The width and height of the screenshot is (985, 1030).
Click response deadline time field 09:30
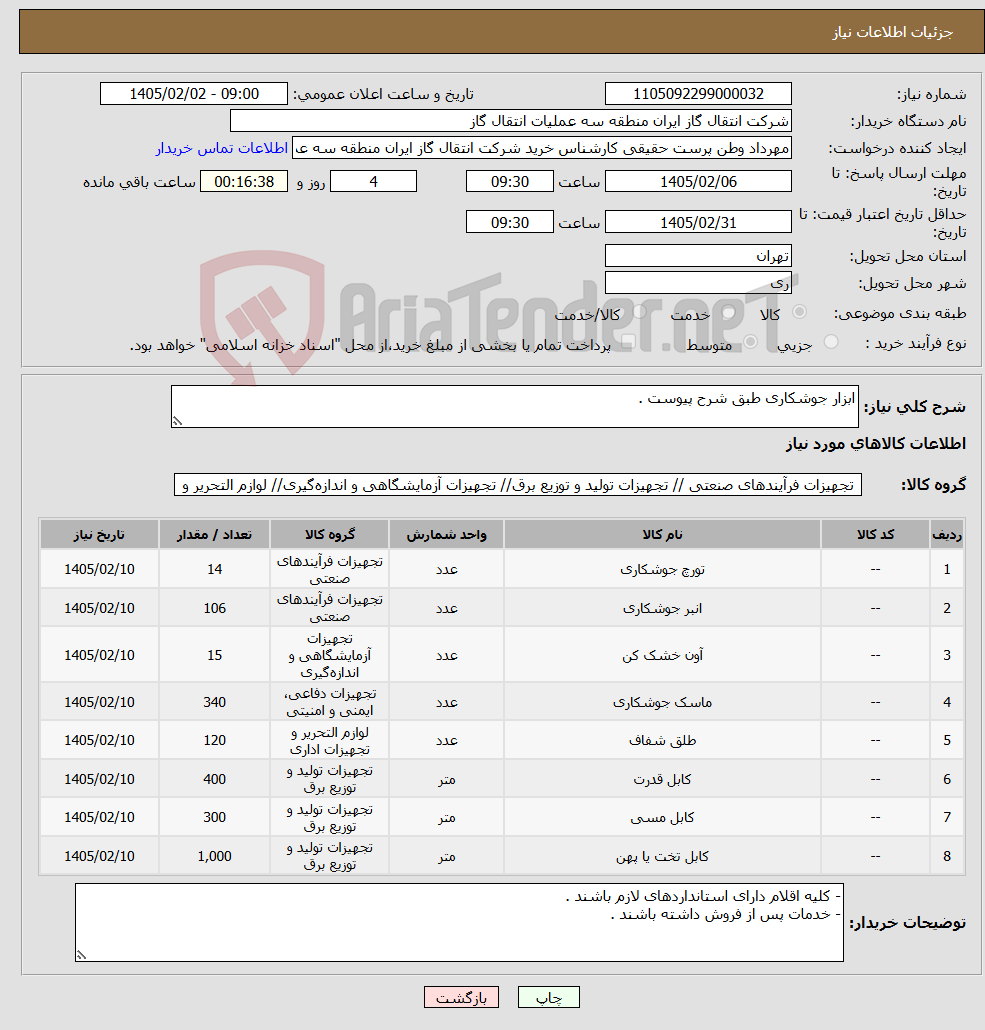(x=509, y=181)
